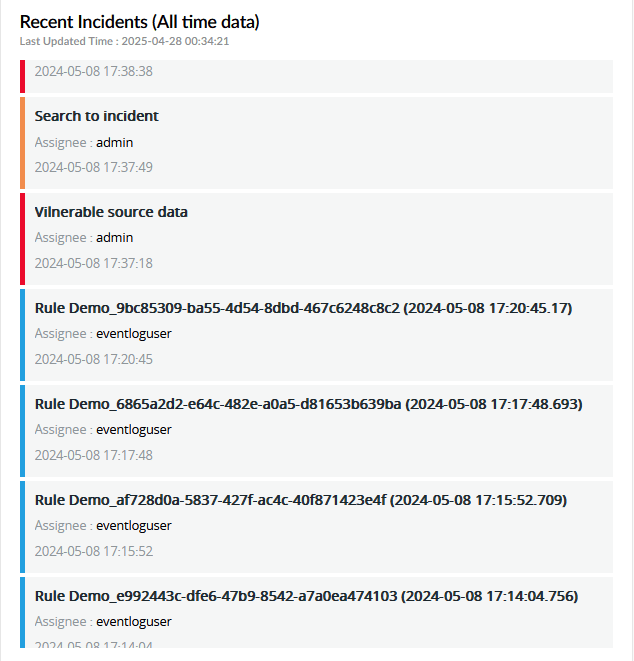The height and width of the screenshot is (661, 634).
Task: Click the 2024-05-08 17:37:49 timestamp
Action: click(94, 167)
